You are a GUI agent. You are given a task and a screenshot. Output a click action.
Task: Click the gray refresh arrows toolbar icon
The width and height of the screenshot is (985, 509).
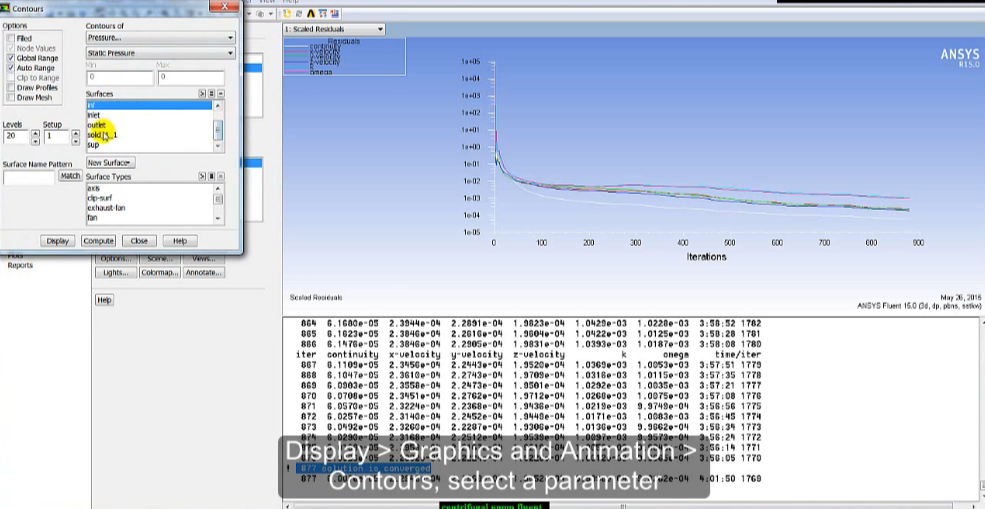pyautogui.click(x=298, y=13)
